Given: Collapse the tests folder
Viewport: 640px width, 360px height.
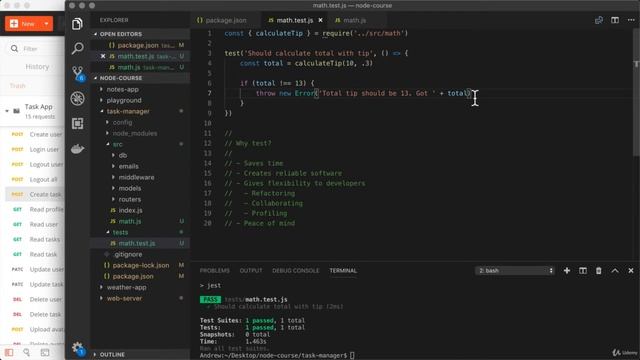Looking at the screenshot, I should (x=120, y=232).
